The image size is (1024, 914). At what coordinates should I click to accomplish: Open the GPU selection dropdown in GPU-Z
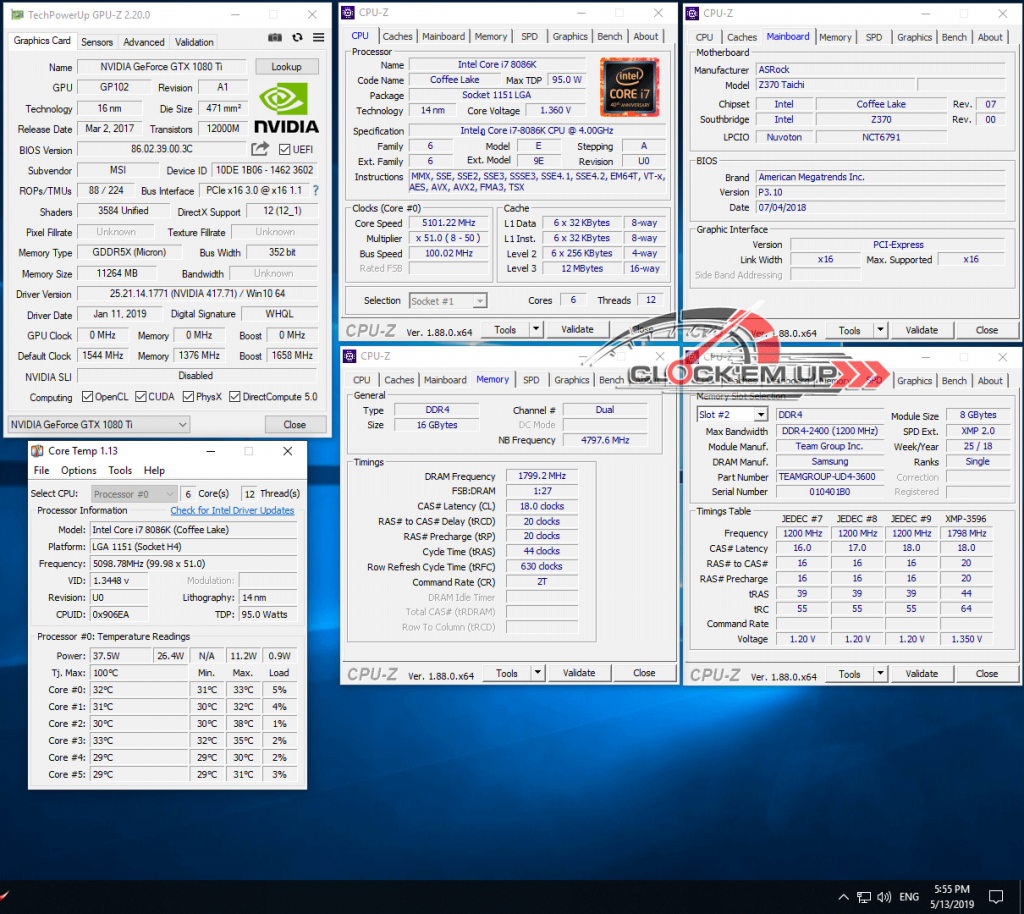98,424
